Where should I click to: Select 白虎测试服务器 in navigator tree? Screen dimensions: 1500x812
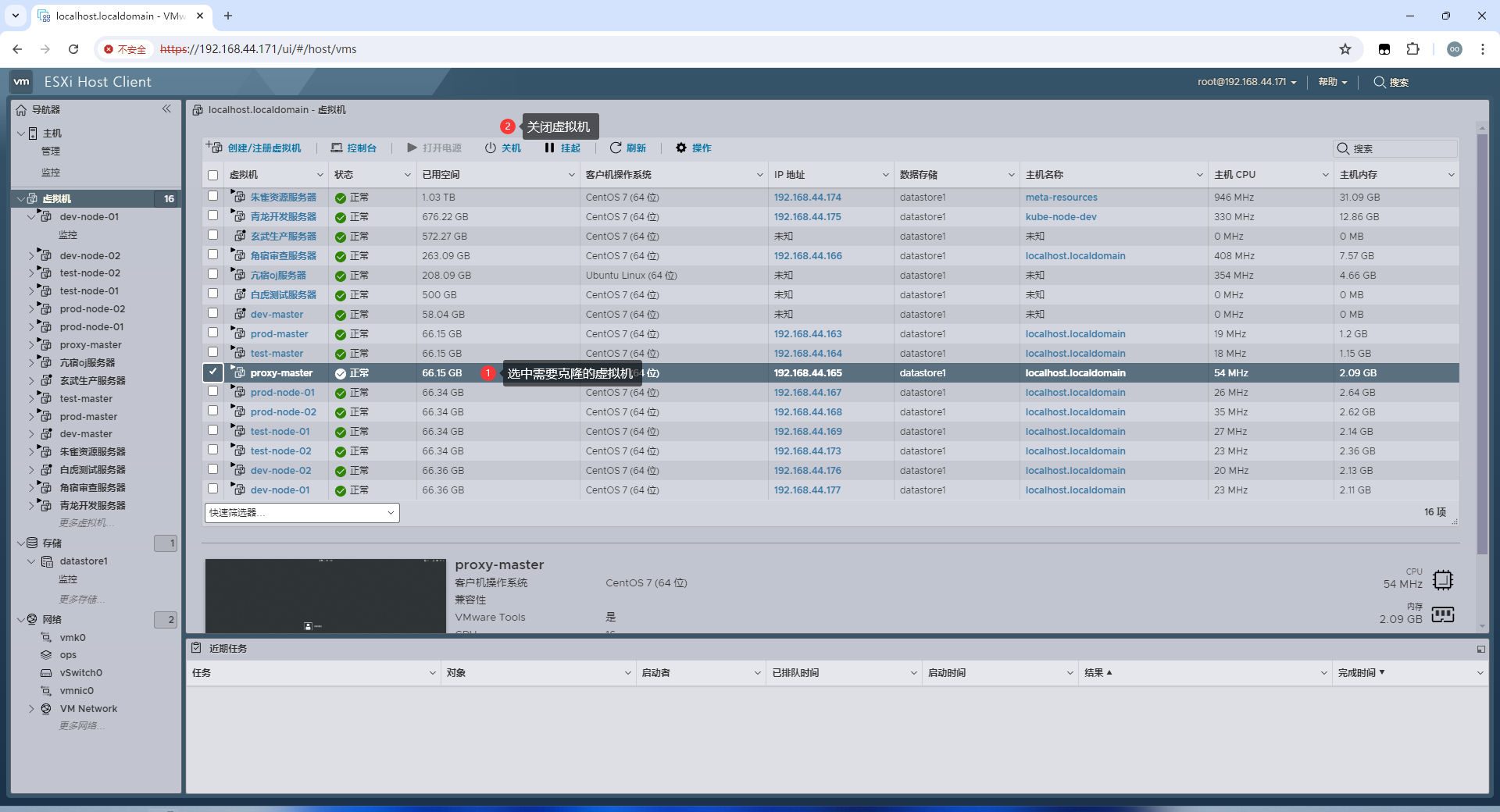click(92, 470)
